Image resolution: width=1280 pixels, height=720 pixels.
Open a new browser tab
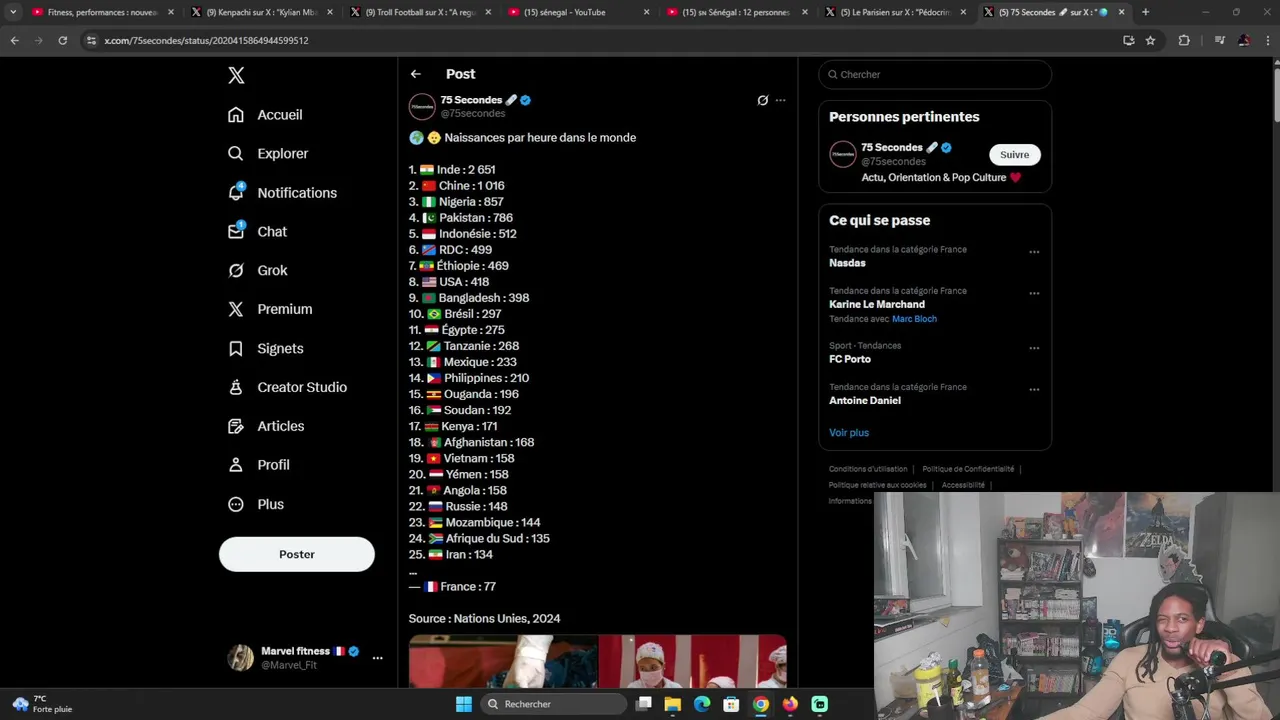click(x=1145, y=12)
